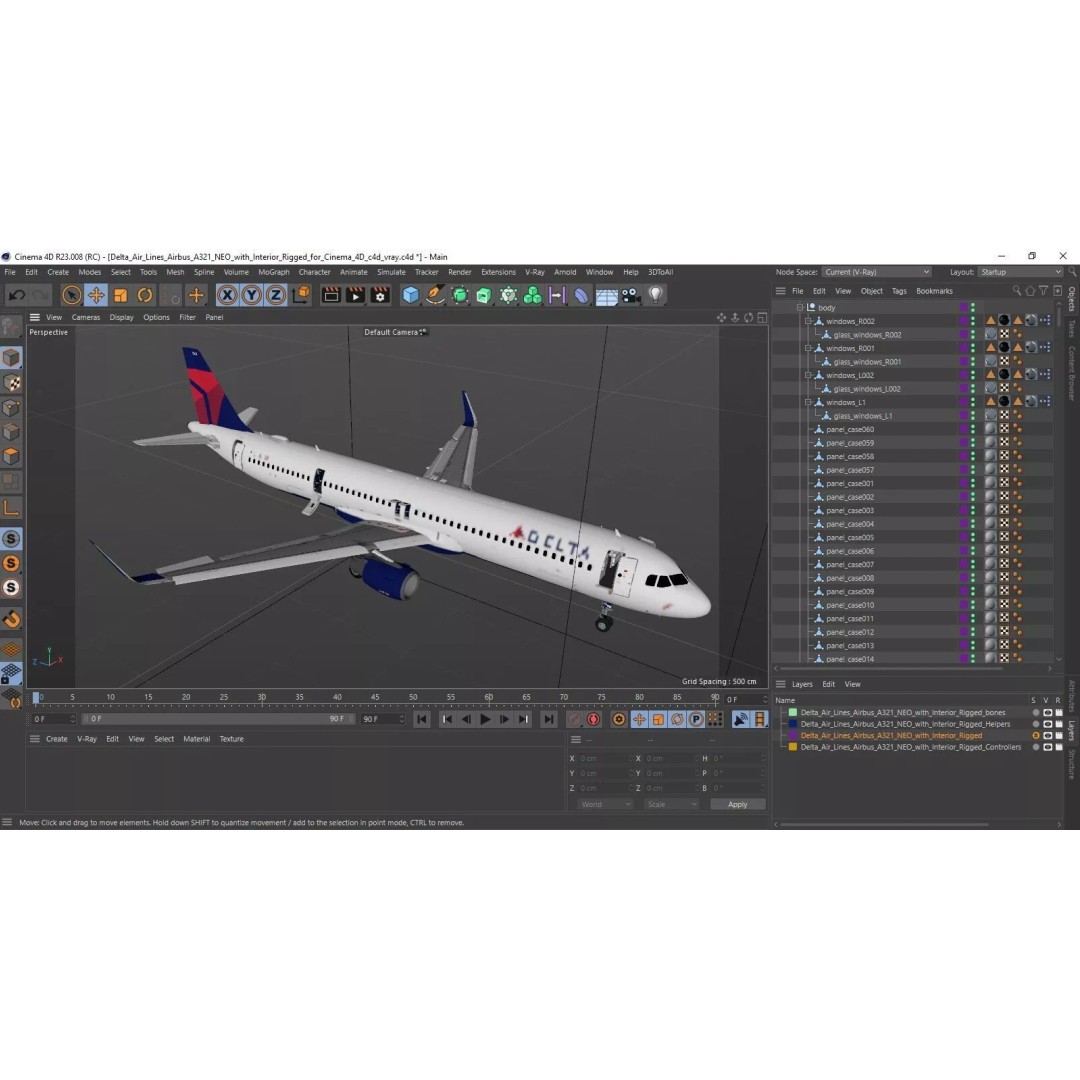Screen dimensions: 1080x1080
Task: Click the yellow swatch of Rigged_Controllers layer
Action: (793, 747)
